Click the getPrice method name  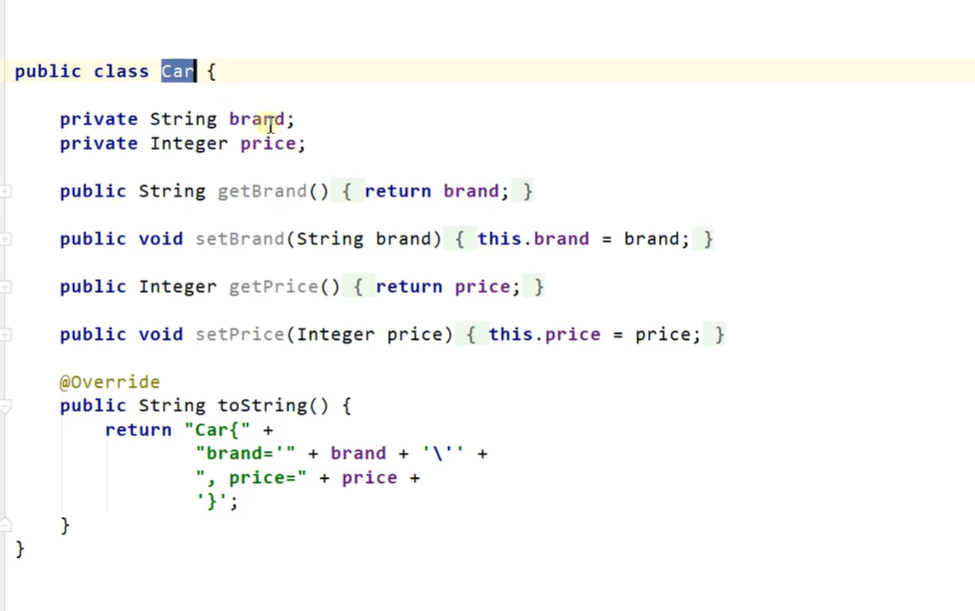click(x=274, y=287)
